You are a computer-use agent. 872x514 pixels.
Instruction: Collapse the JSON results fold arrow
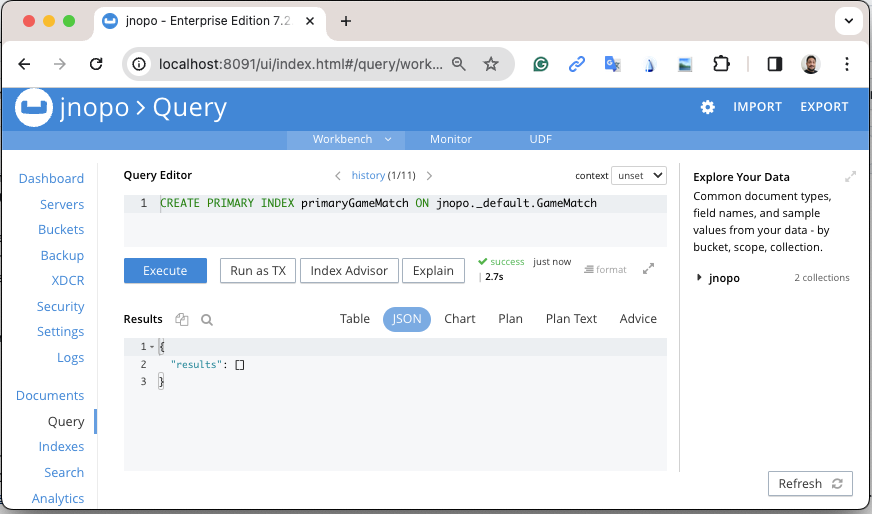point(152,347)
